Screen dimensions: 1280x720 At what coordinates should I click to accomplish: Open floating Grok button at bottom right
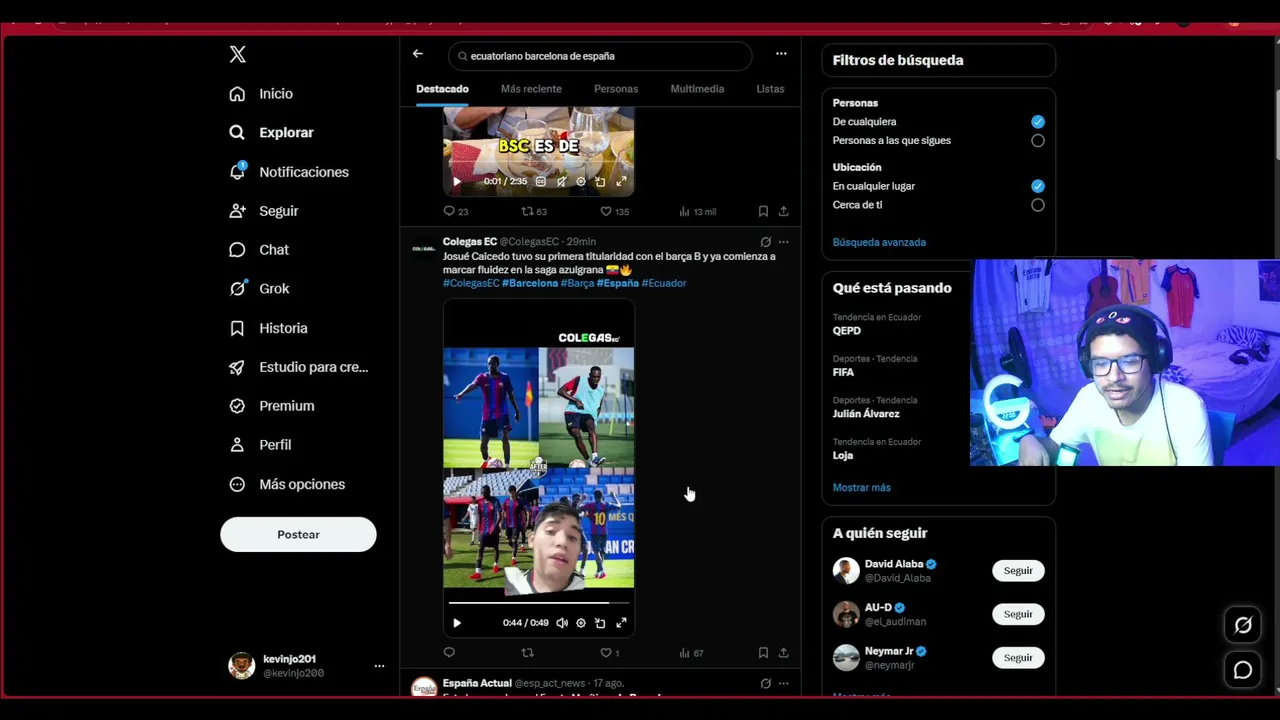[x=1243, y=625]
